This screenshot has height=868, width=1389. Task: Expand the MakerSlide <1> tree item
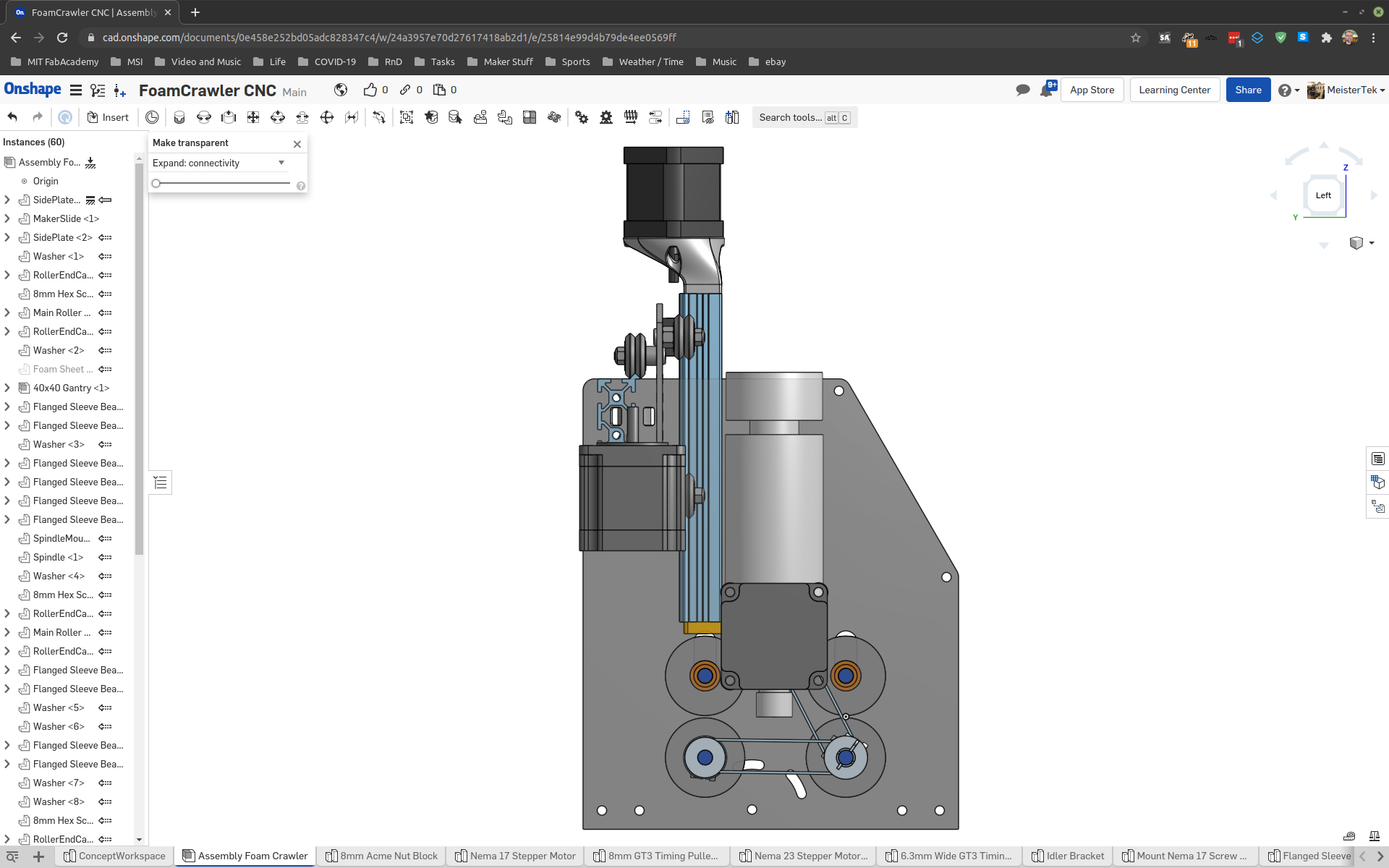[x=7, y=218]
